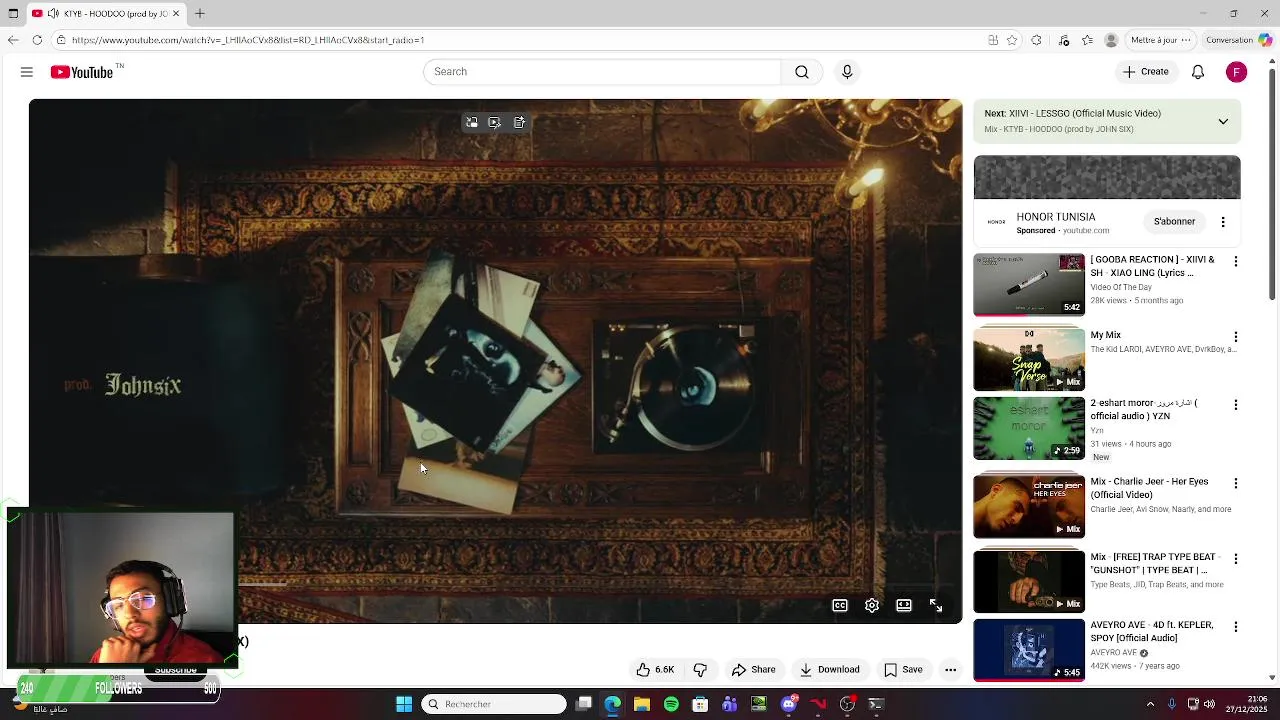Open a new browser tab
Image resolution: width=1280 pixels, height=720 pixels.
point(200,13)
